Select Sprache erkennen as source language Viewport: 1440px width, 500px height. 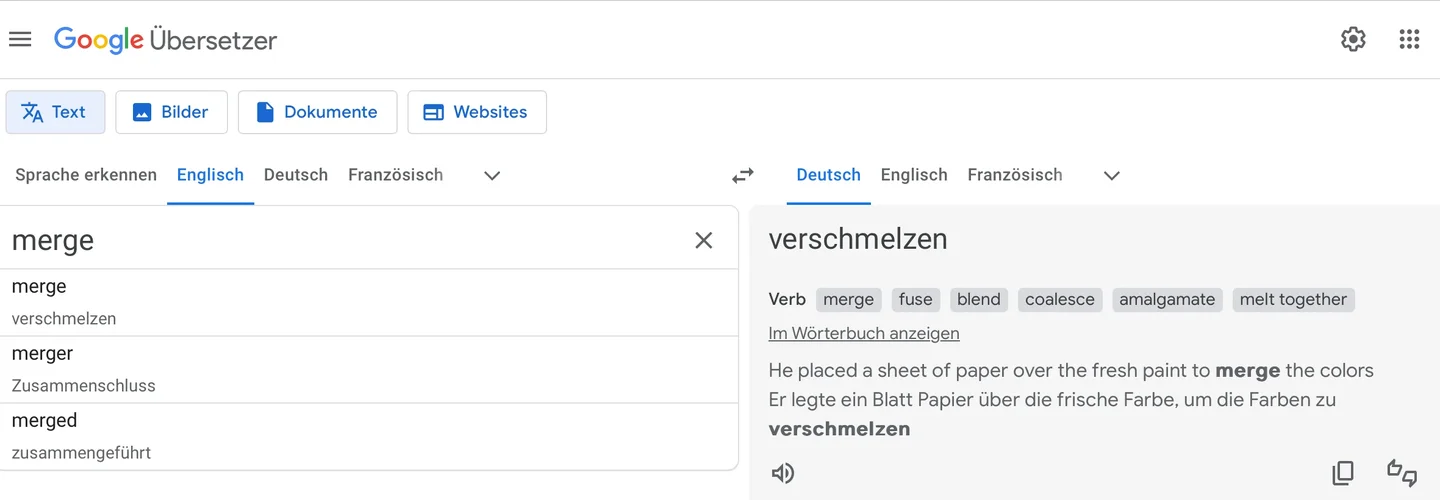coord(86,175)
